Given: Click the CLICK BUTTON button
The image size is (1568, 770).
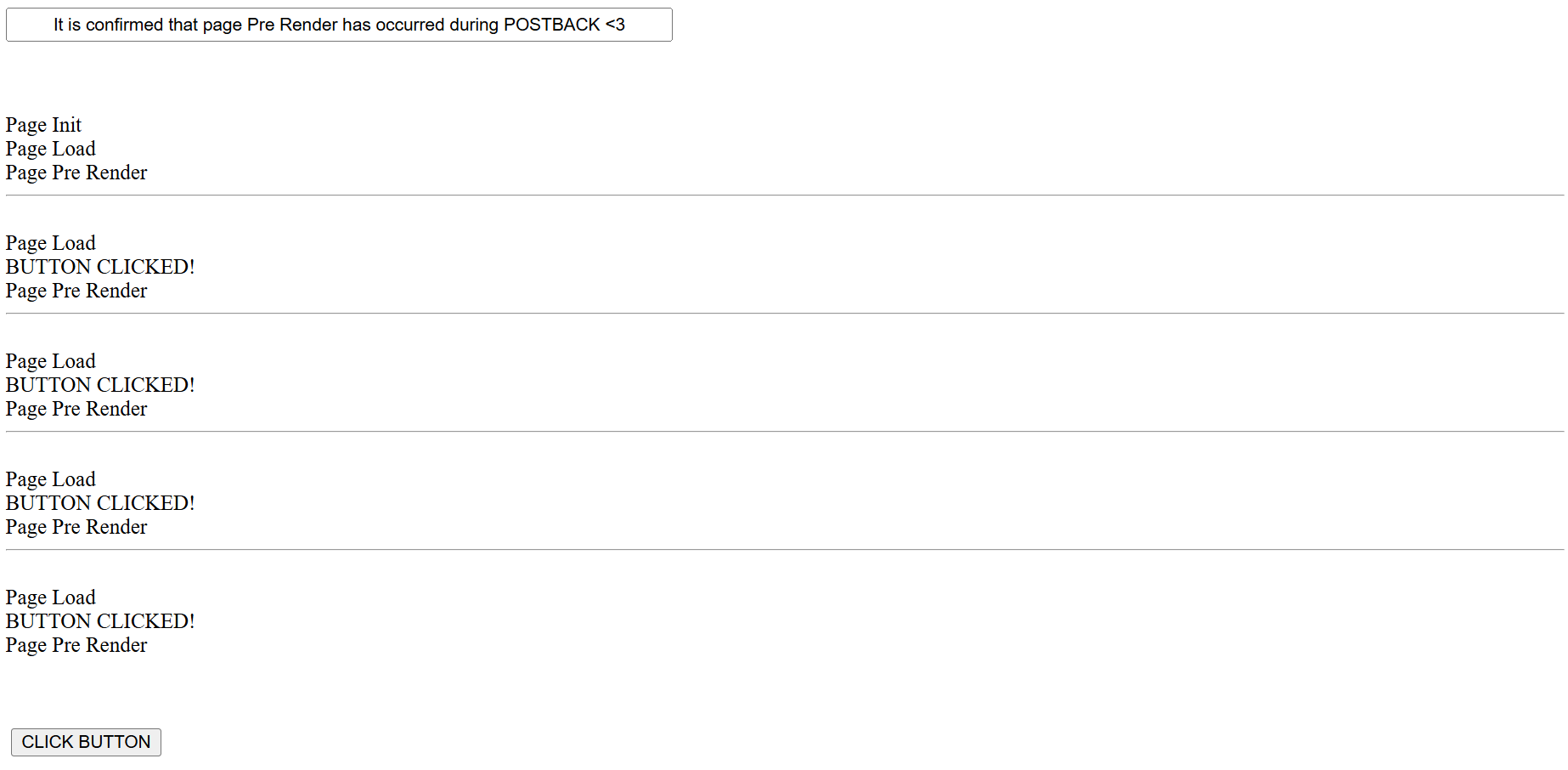Looking at the screenshot, I should click(x=86, y=742).
